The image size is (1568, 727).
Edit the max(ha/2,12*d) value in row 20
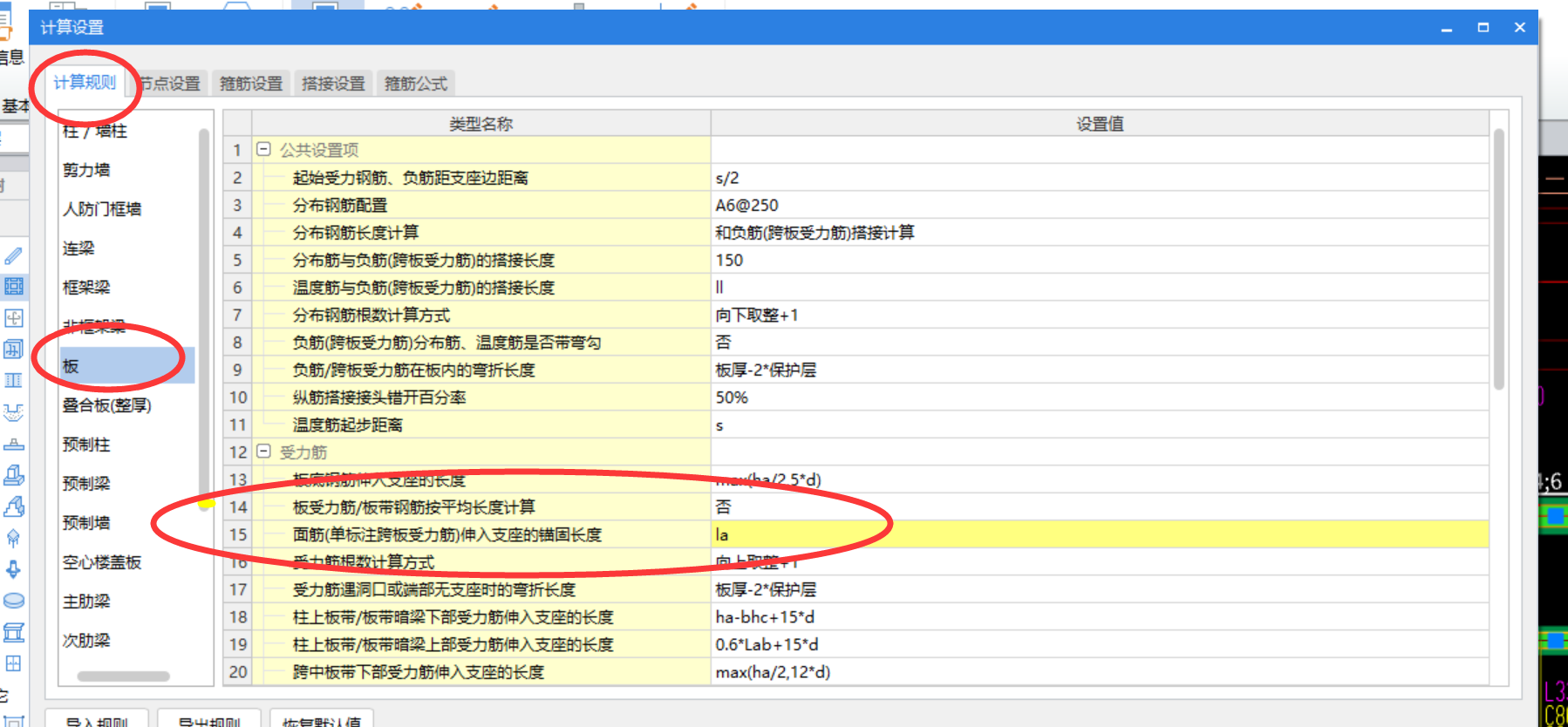[x=1100, y=672]
